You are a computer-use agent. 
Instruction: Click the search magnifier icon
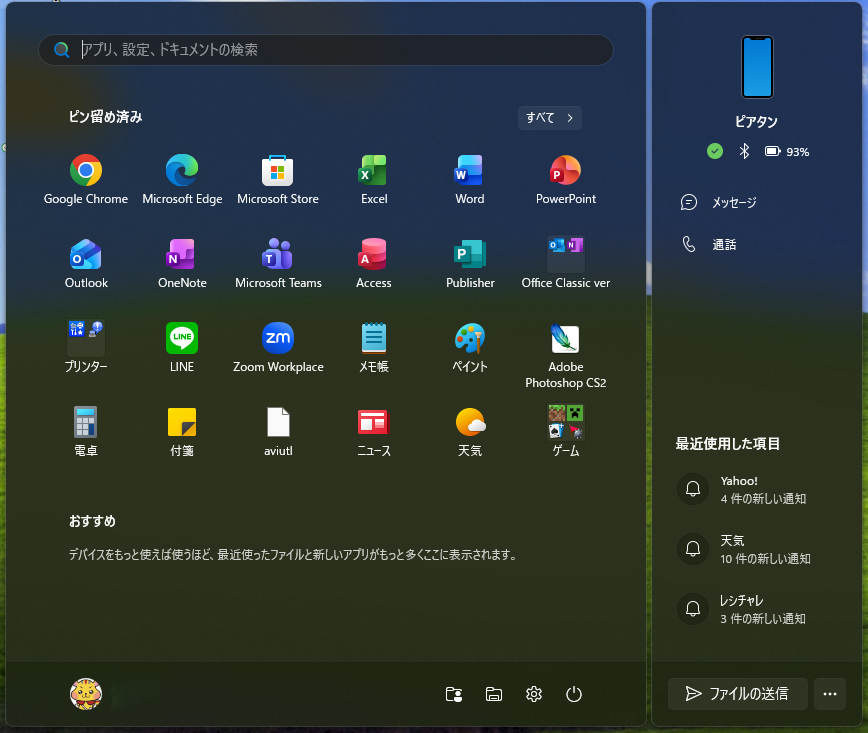61,50
